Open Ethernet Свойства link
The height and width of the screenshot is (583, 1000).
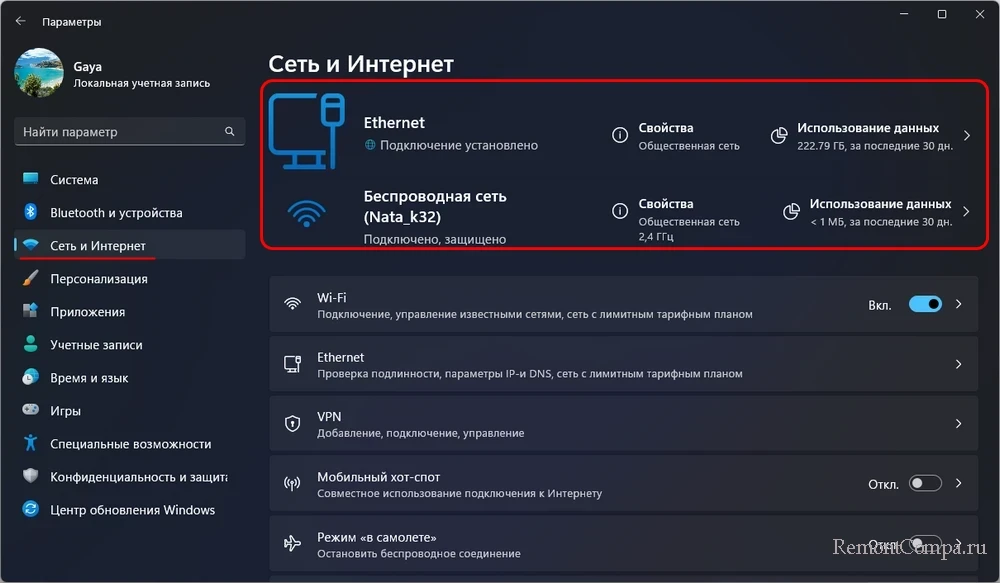pos(666,128)
